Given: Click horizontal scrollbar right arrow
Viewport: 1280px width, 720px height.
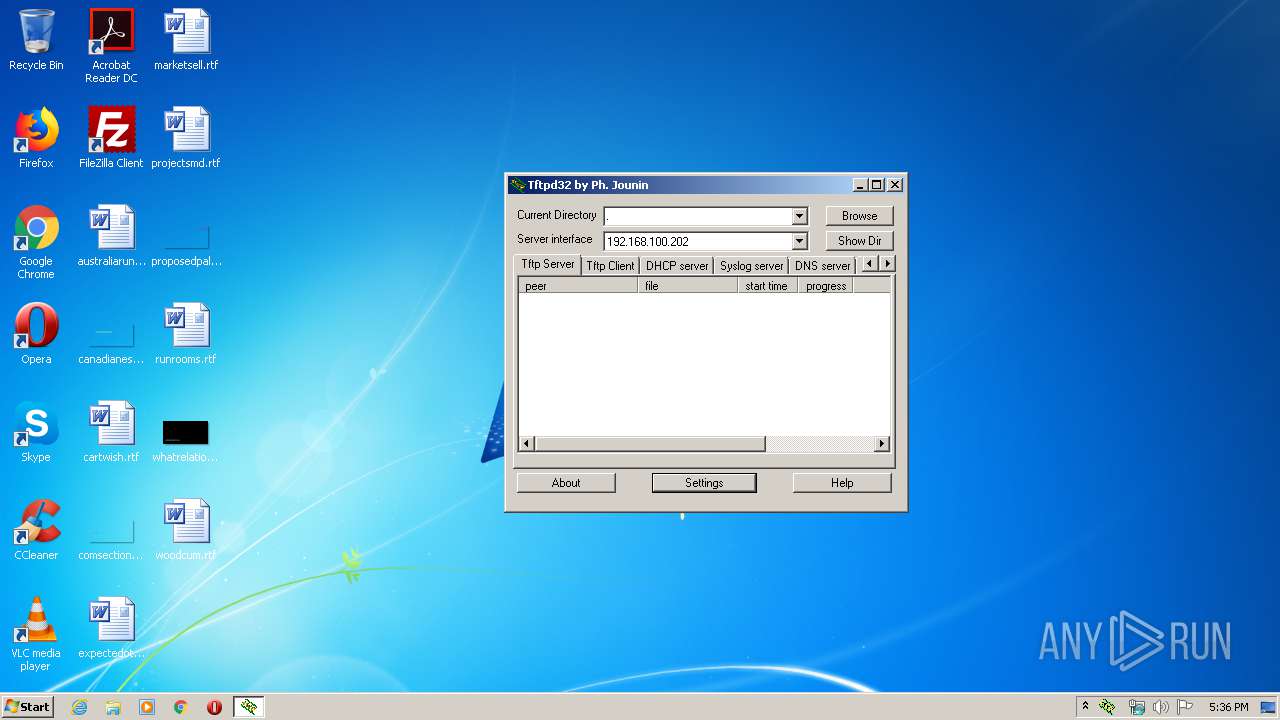Looking at the screenshot, I should tap(882, 444).
